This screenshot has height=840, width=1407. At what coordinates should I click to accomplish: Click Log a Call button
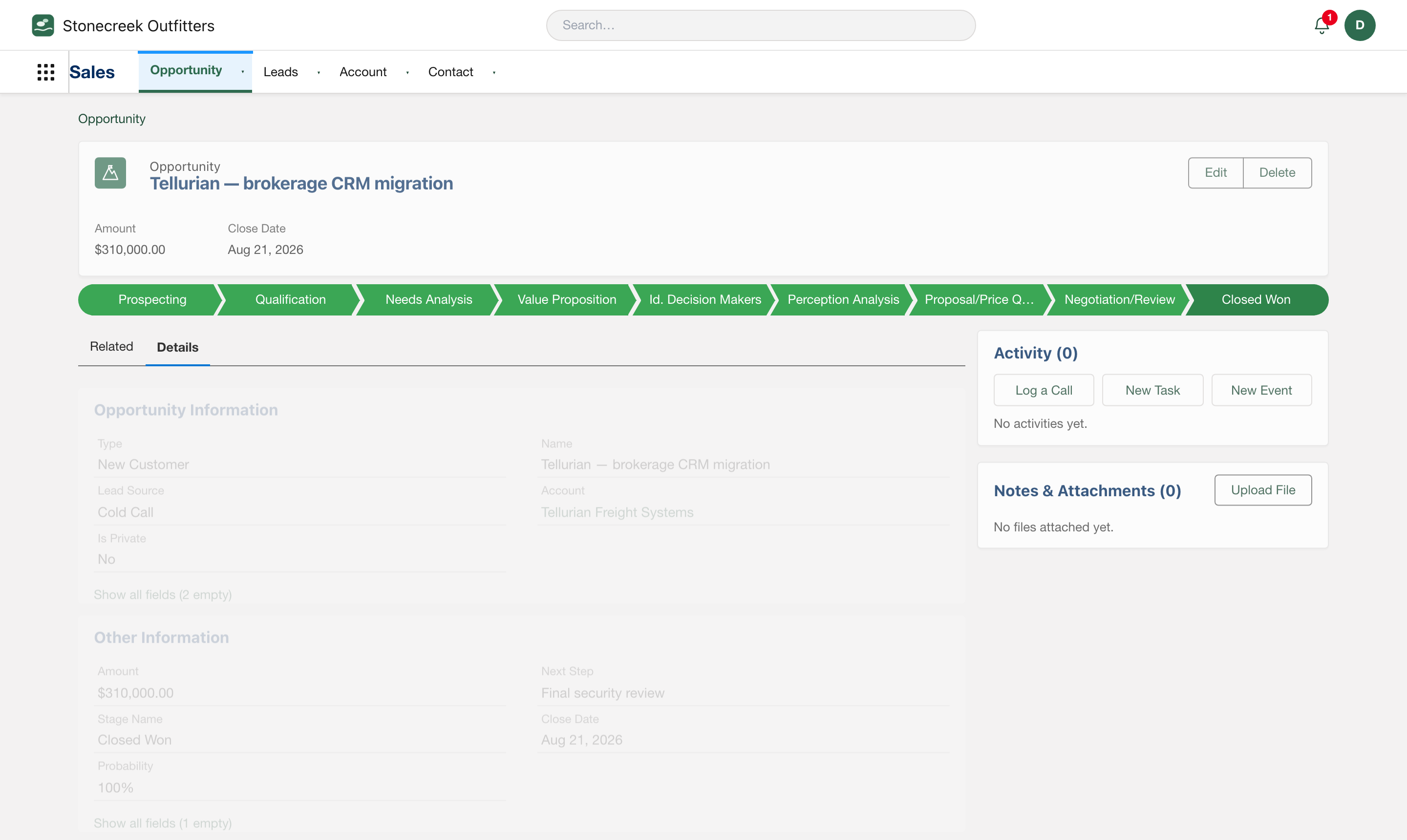click(x=1044, y=390)
